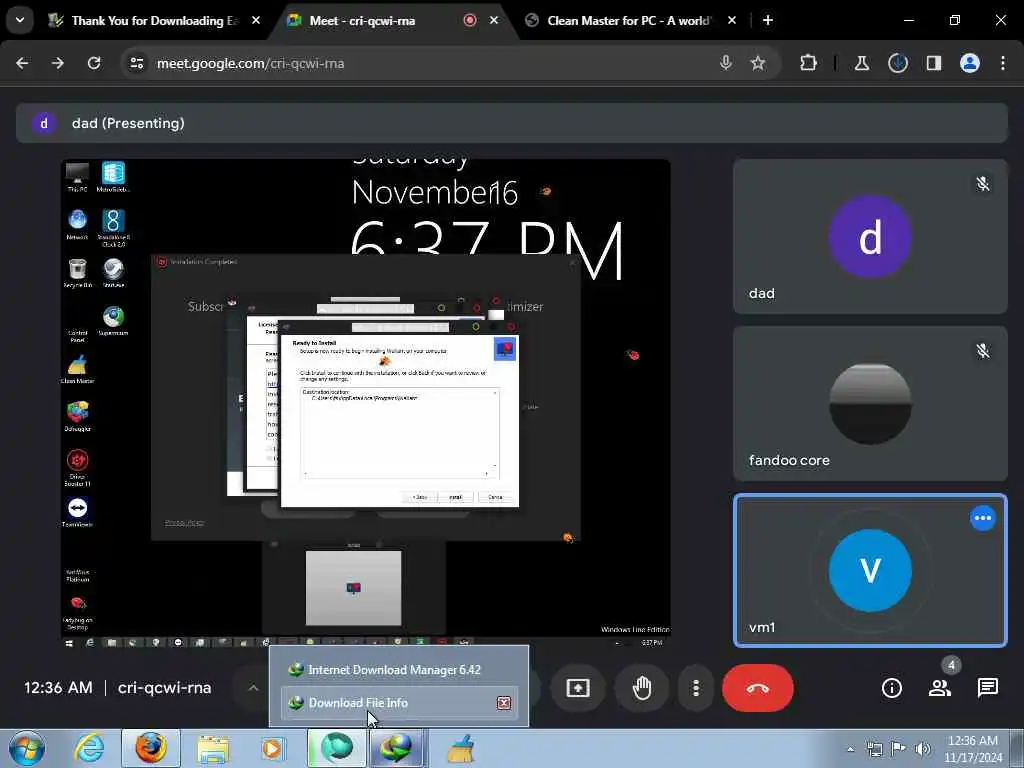
Task: Switch to green browser app on taskbar
Action: click(x=337, y=748)
